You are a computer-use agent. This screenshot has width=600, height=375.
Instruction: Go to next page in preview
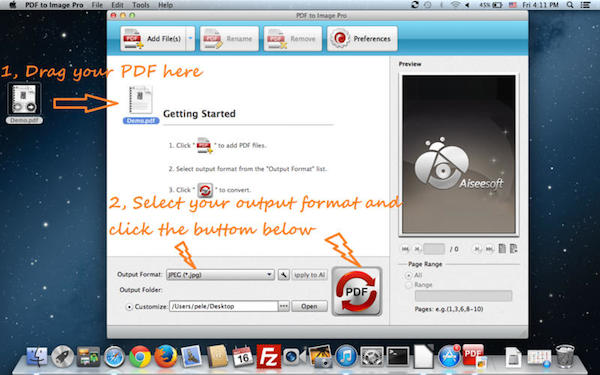point(477,249)
